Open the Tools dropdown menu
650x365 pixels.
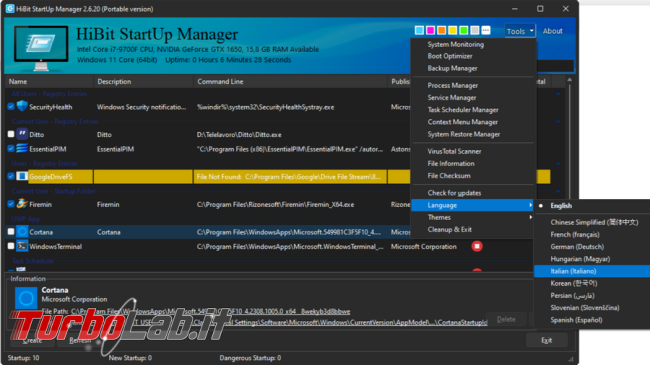click(x=520, y=31)
